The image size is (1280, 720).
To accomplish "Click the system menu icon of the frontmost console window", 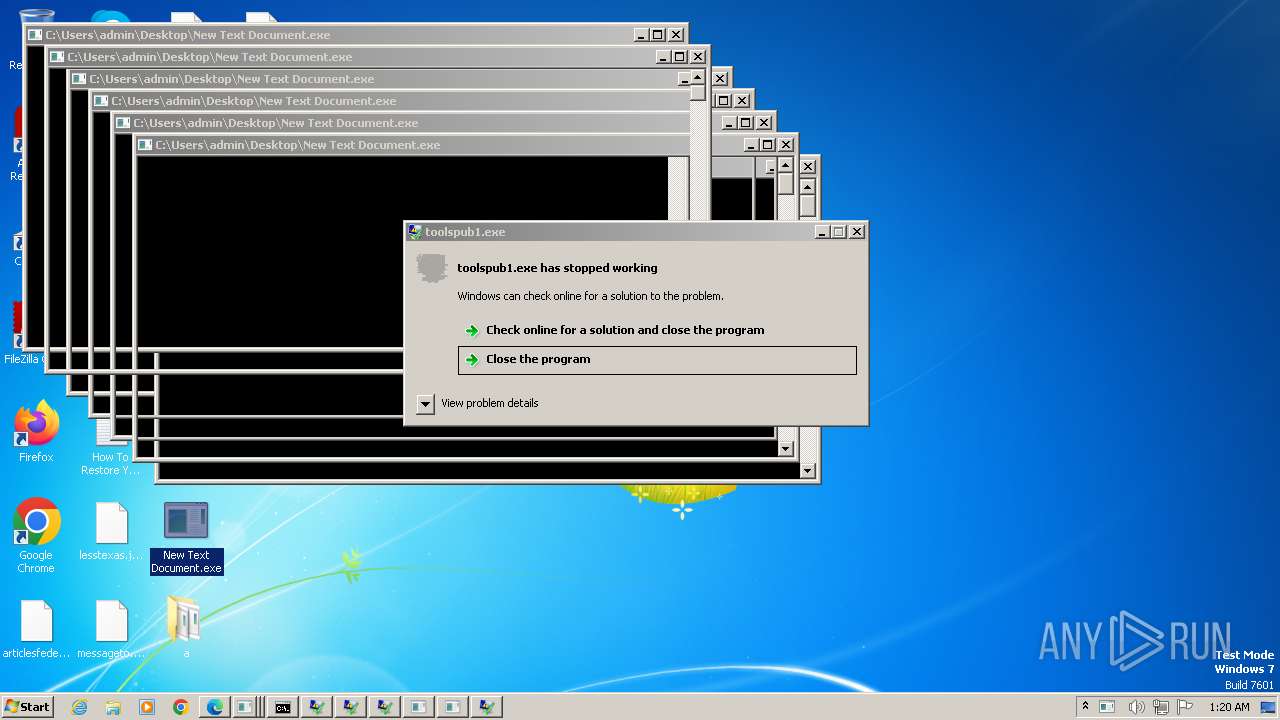I will pyautogui.click(x=145, y=145).
